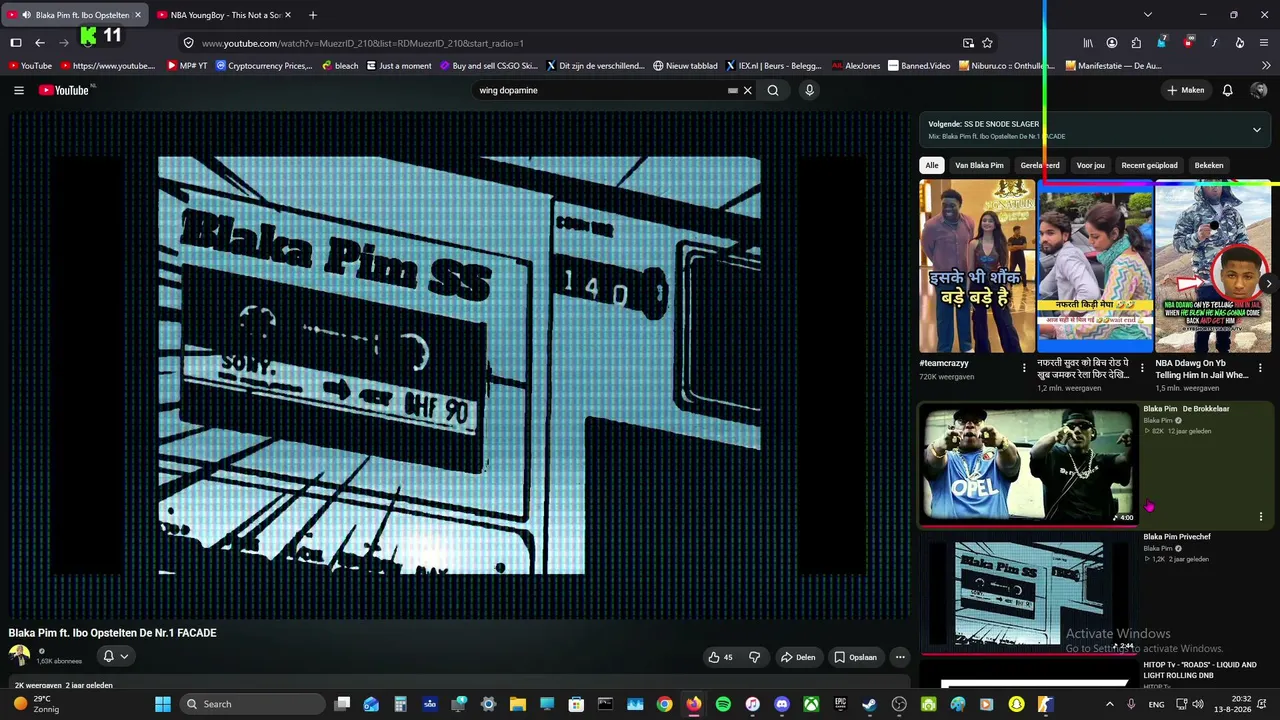
Task: Switch to the NBA YoungBoy tab
Action: pos(224,15)
